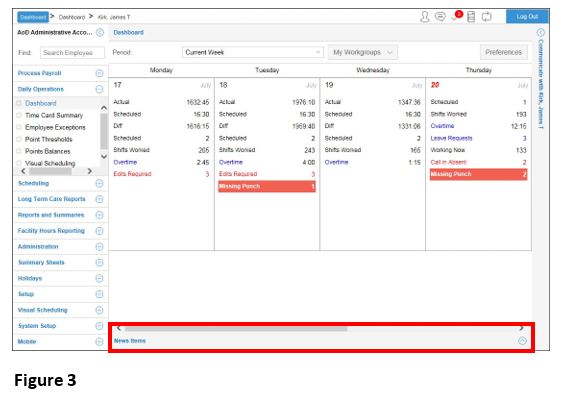561x396 pixels.
Task: Click the second Dashboard breadcrumb link
Action: click(72, 17)
